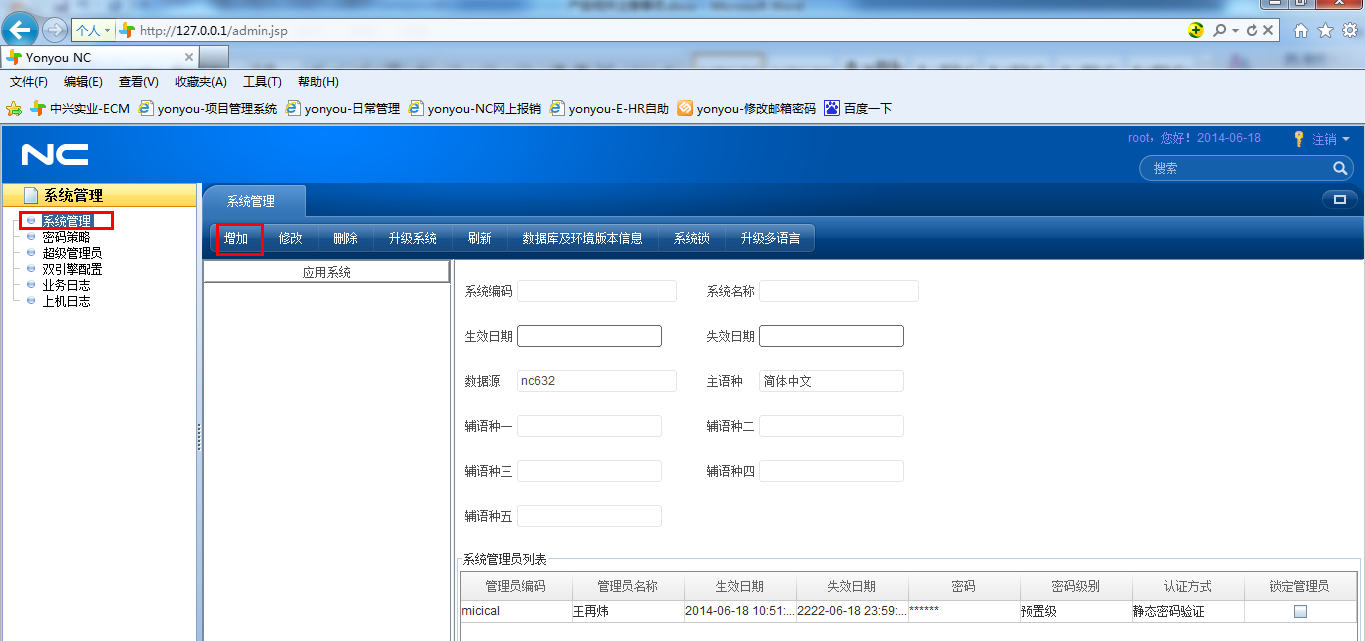Open the yonyou-NC网上报销 bookmark
This screenshot has width=1365, height=641.
coord(475,108)
